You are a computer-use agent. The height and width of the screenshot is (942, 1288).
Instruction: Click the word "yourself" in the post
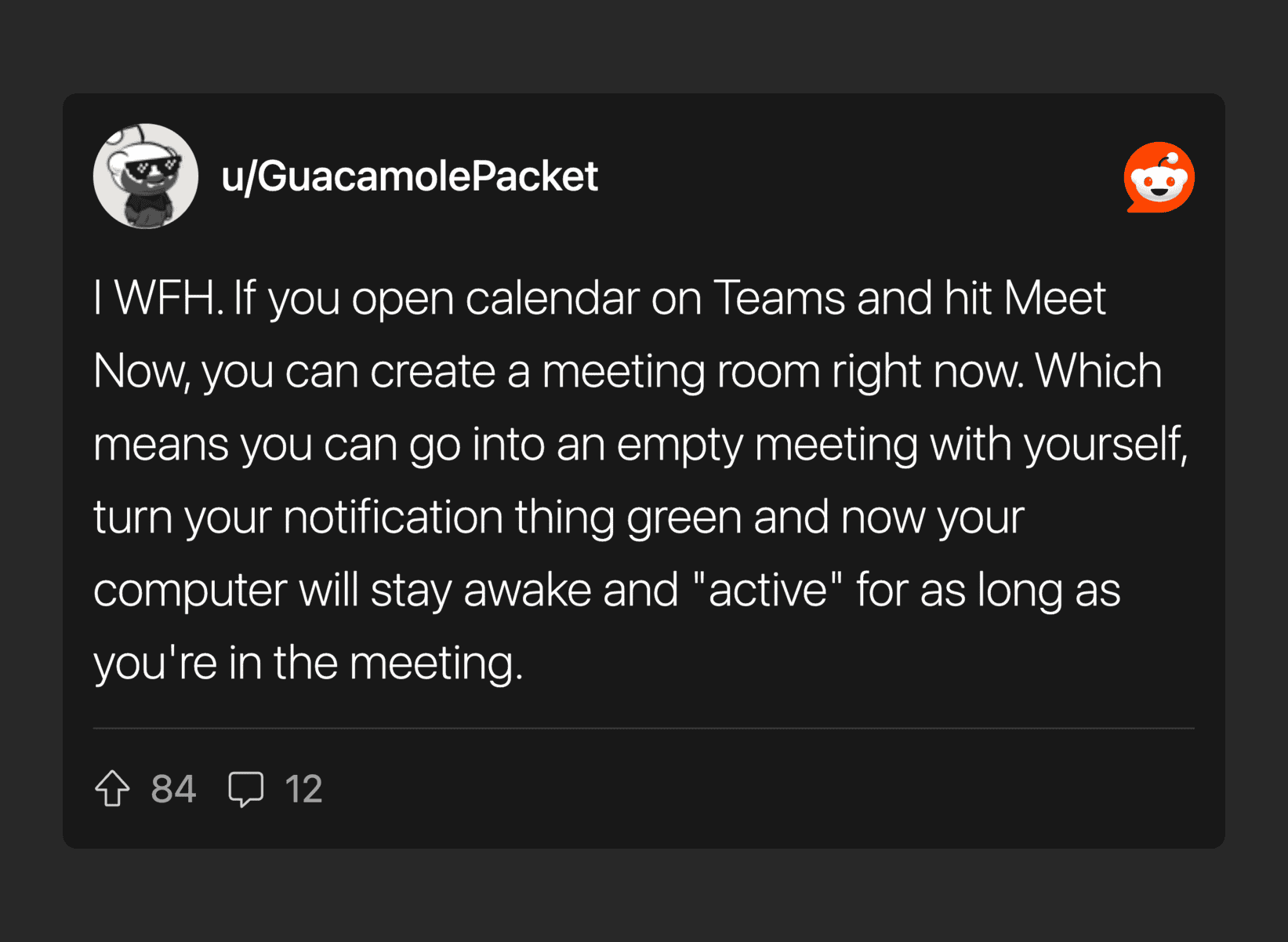click(x=1105, y=446)
